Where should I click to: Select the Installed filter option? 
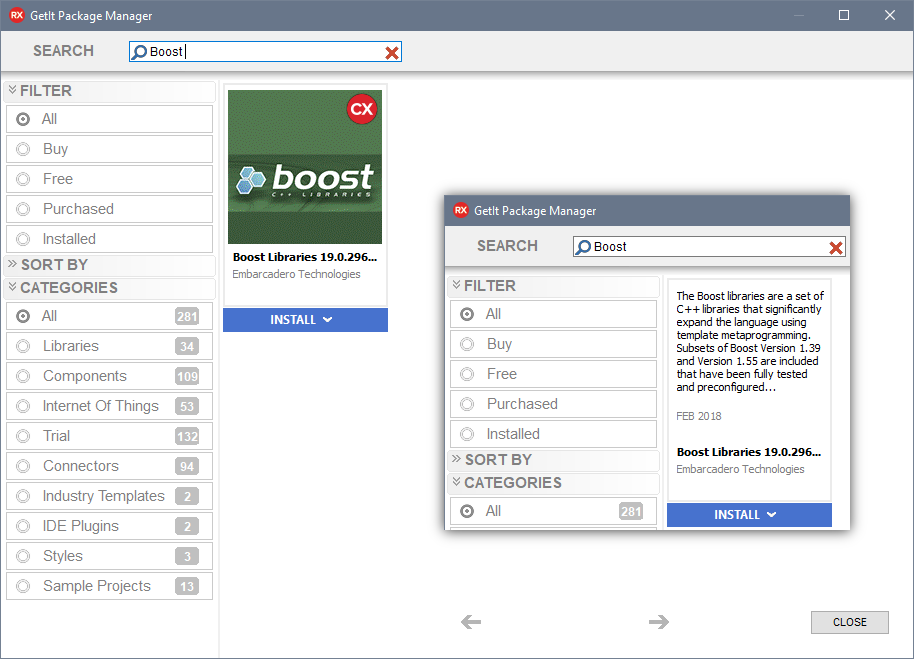[110, 239]
